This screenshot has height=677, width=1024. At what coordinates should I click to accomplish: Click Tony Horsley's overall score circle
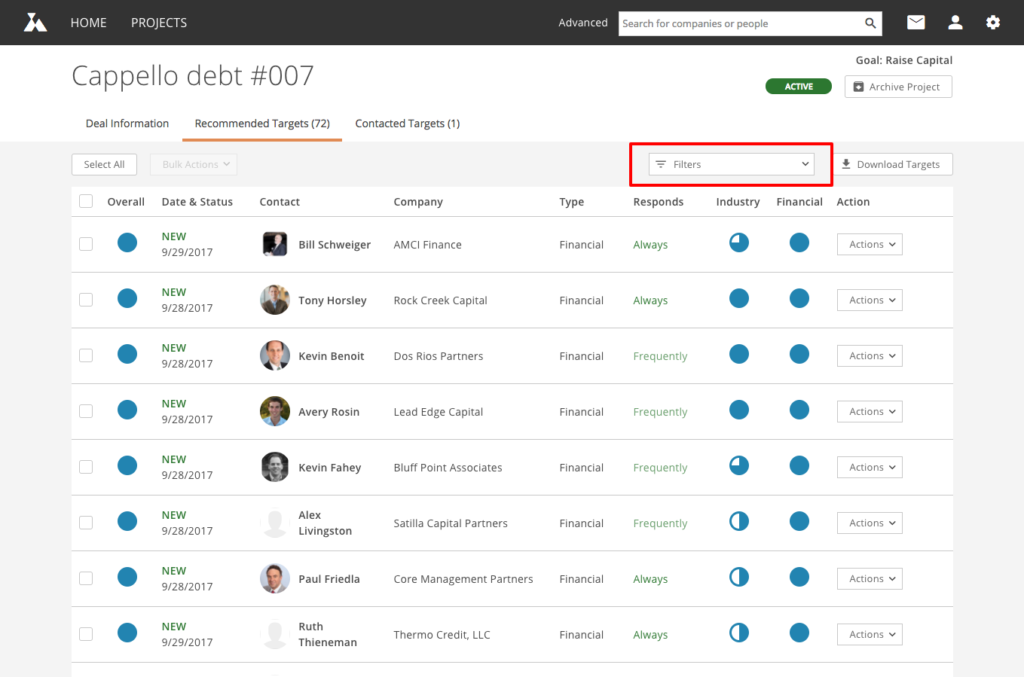point(127,298)
